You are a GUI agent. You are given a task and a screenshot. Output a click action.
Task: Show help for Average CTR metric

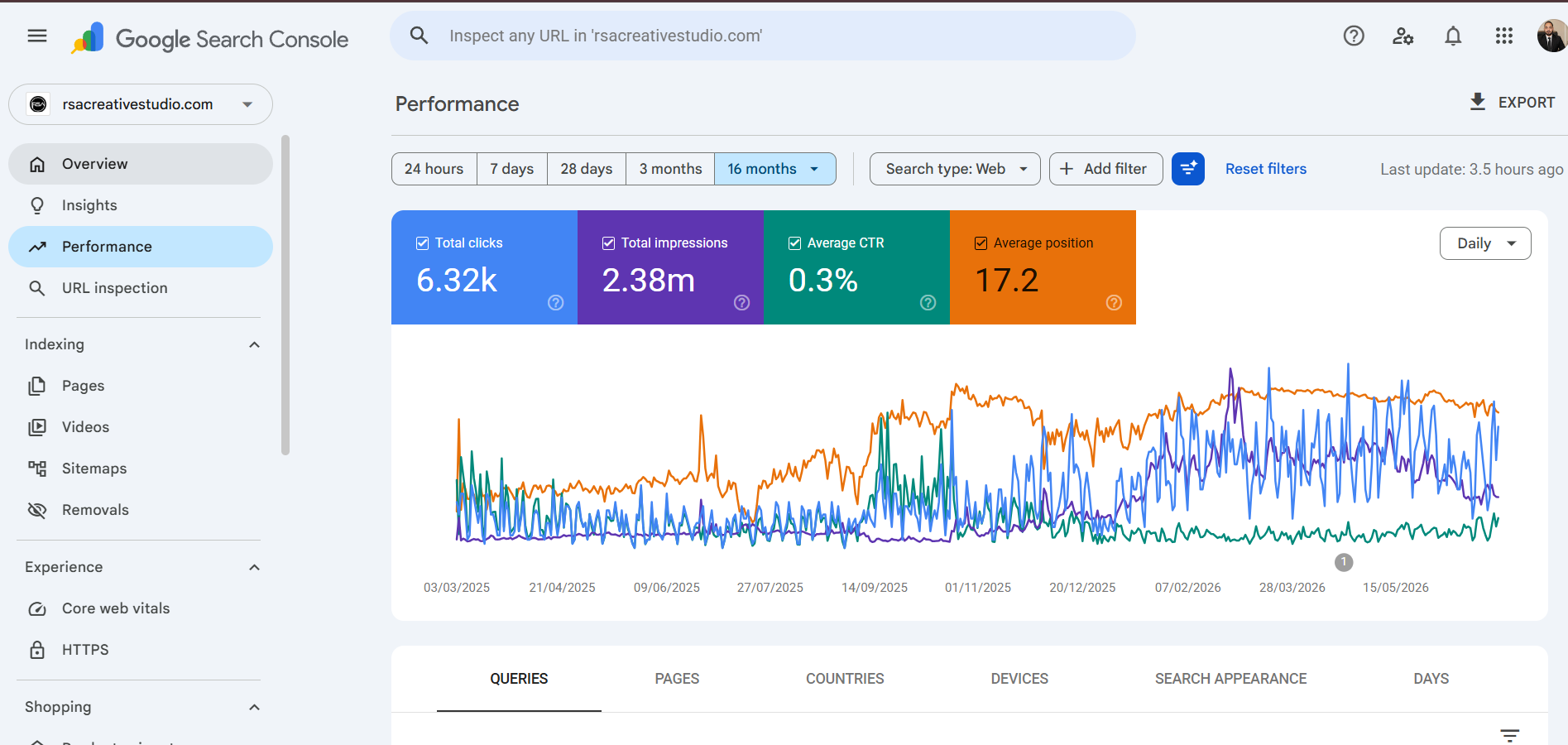click(x=928, y=303)
